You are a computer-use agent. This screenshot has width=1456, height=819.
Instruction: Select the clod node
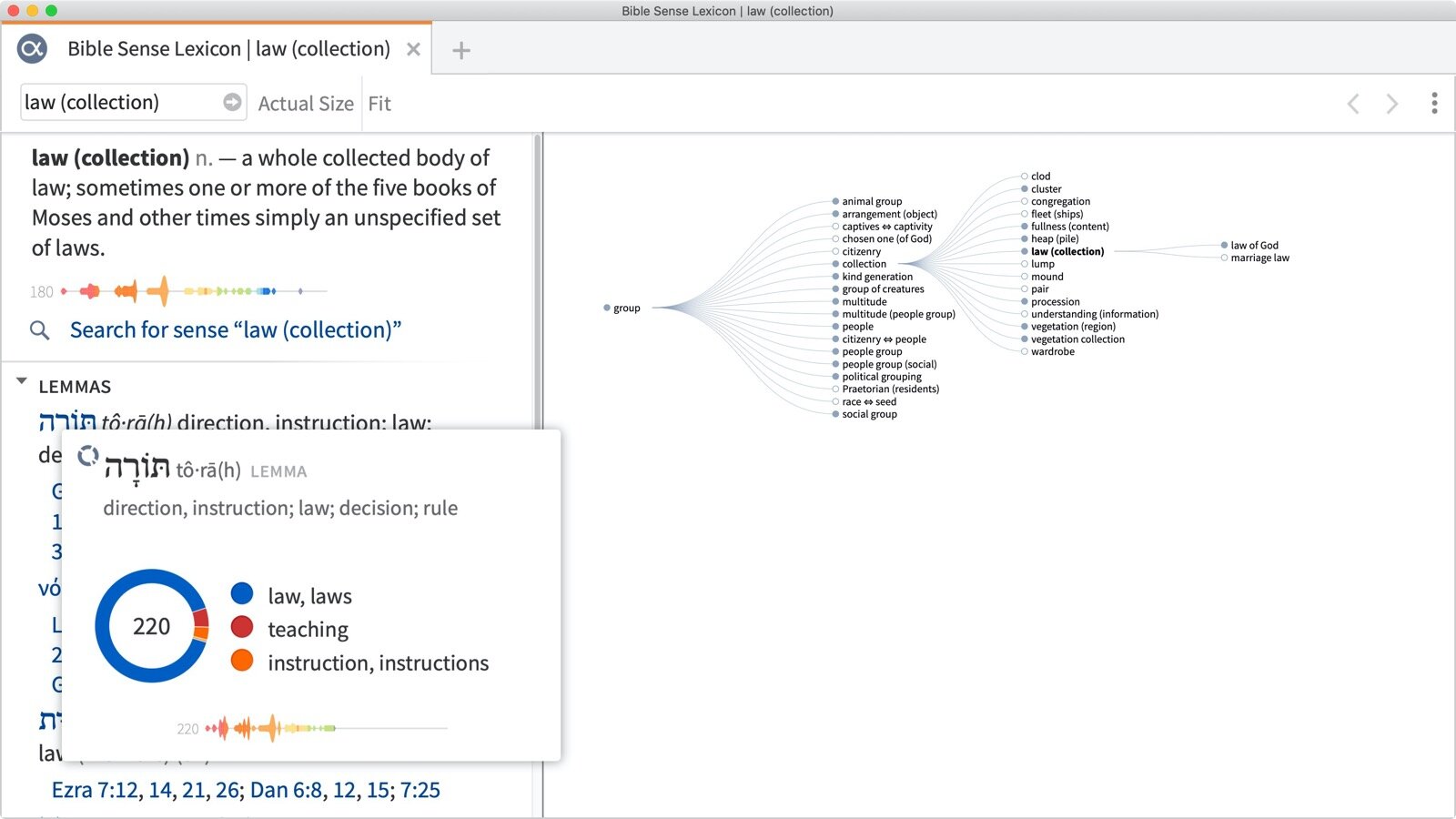coord(1036,177)
